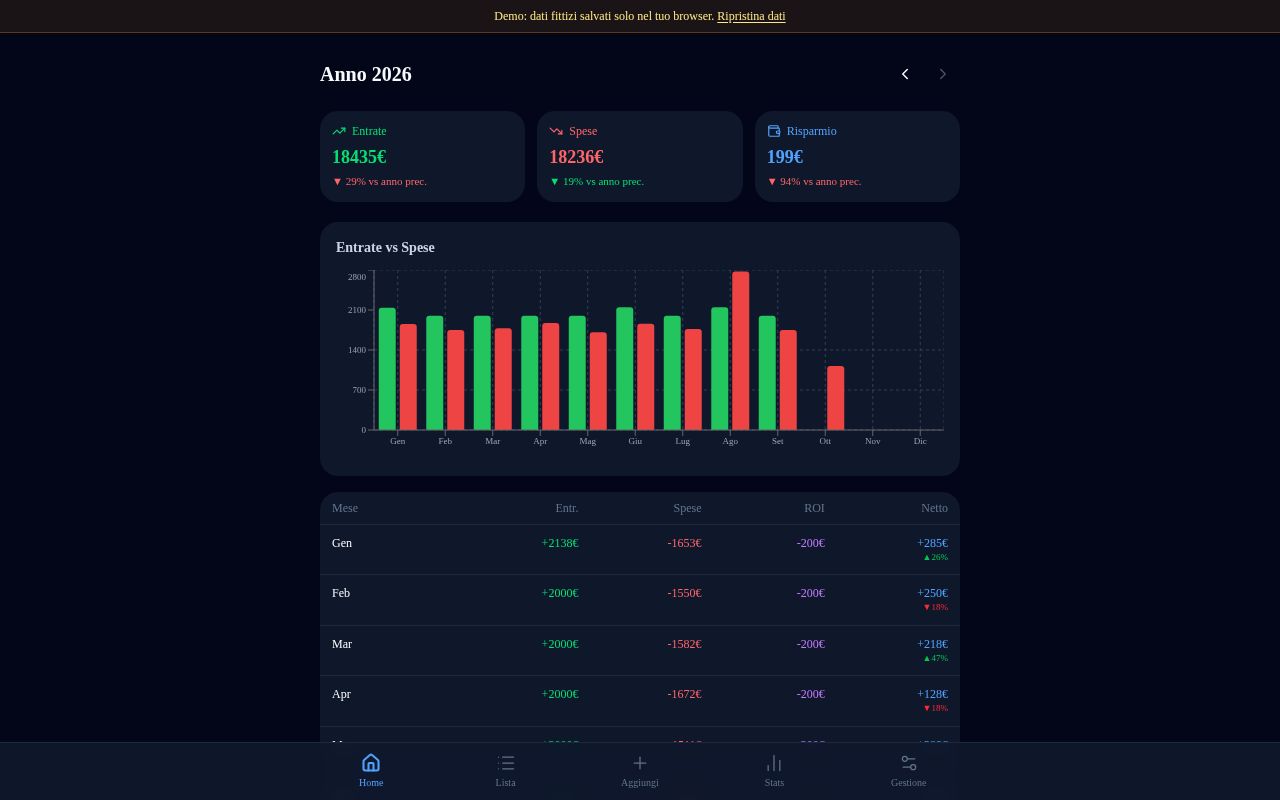Click the red Ott expense bar
Image resolution: width=1280 pixels, height=800 pixels.
point(835,398)
